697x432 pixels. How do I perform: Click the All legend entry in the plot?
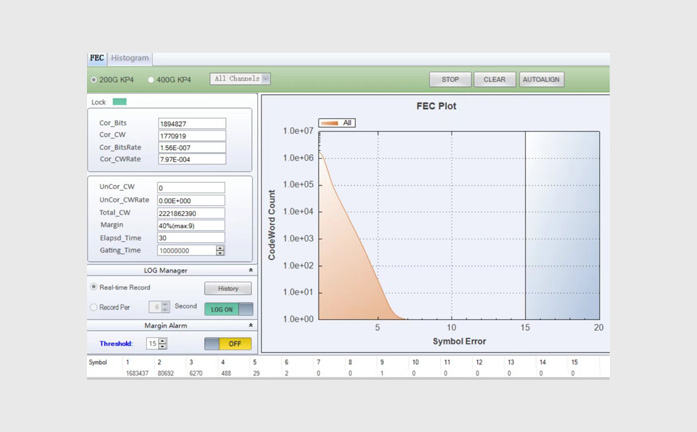click(x=337, y=123)
